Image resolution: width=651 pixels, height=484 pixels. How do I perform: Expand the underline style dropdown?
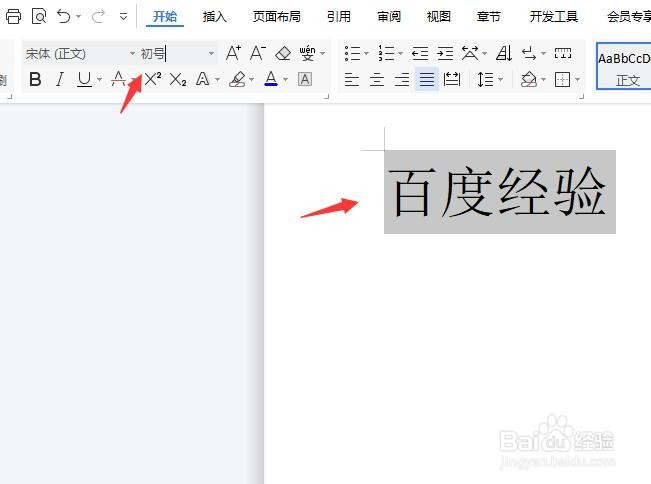click(99, 79)
